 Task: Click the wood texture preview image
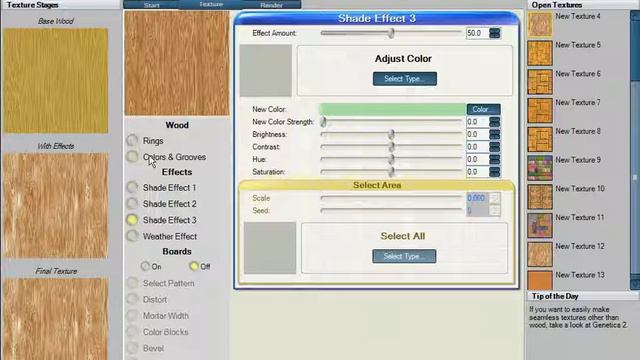[x=177, y=63]
